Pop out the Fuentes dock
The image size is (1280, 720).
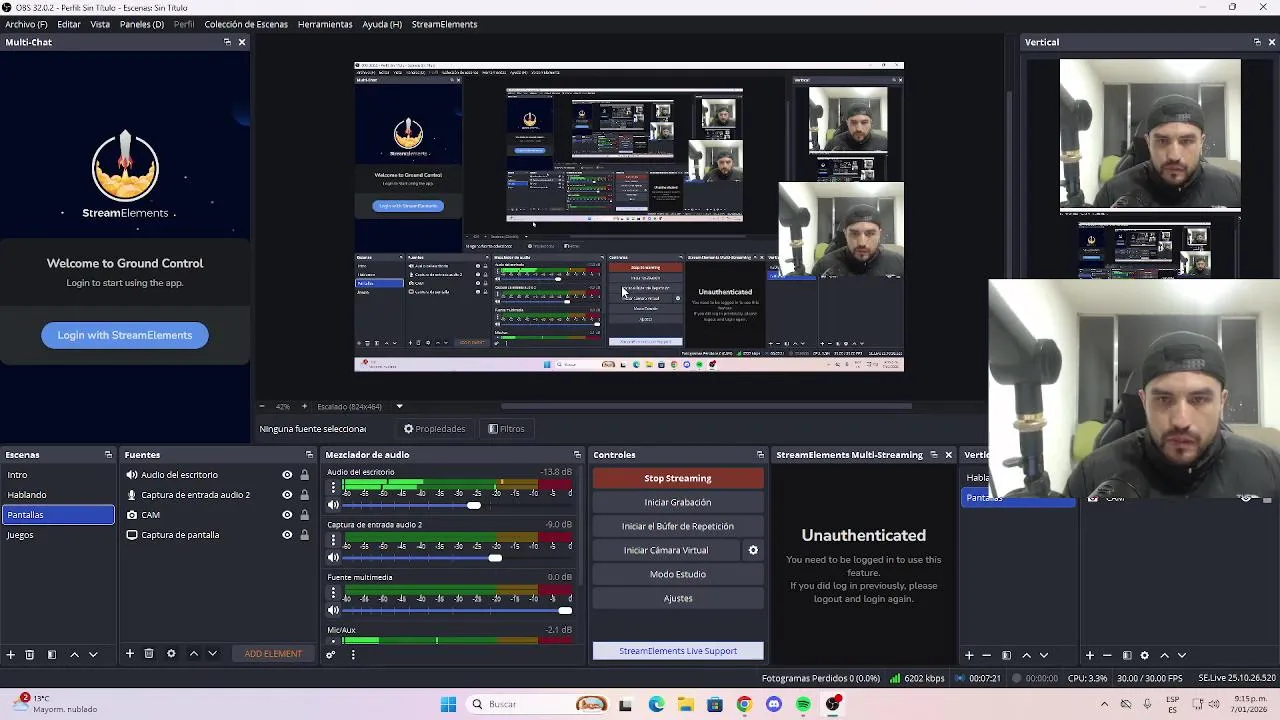pos(311,455)
